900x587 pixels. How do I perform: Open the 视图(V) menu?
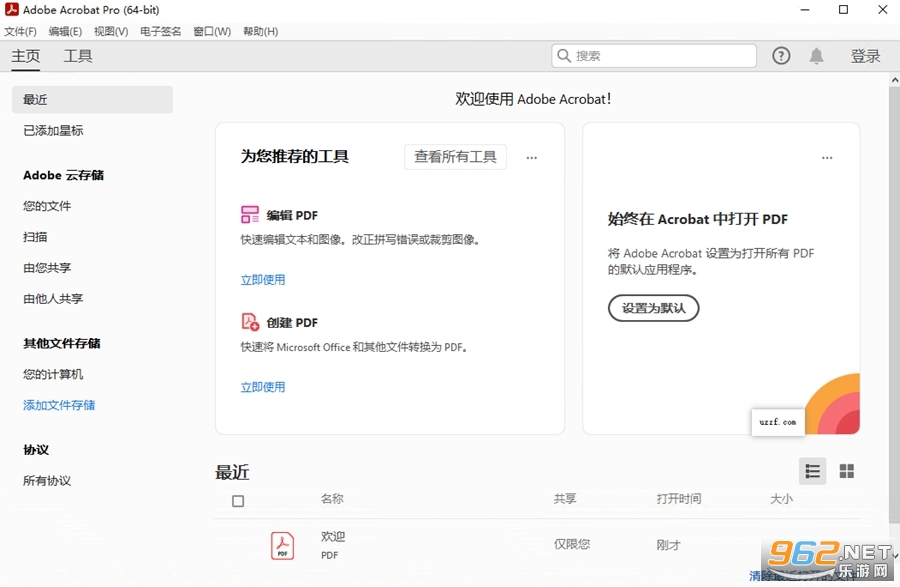(111, 32)
